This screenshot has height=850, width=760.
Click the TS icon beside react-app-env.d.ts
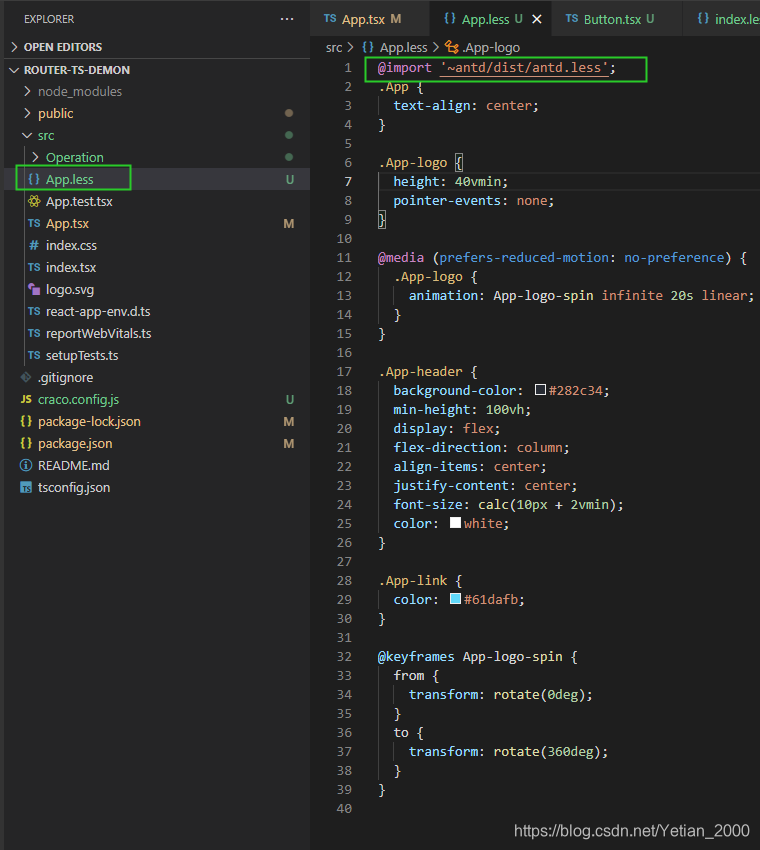[34, 312]
